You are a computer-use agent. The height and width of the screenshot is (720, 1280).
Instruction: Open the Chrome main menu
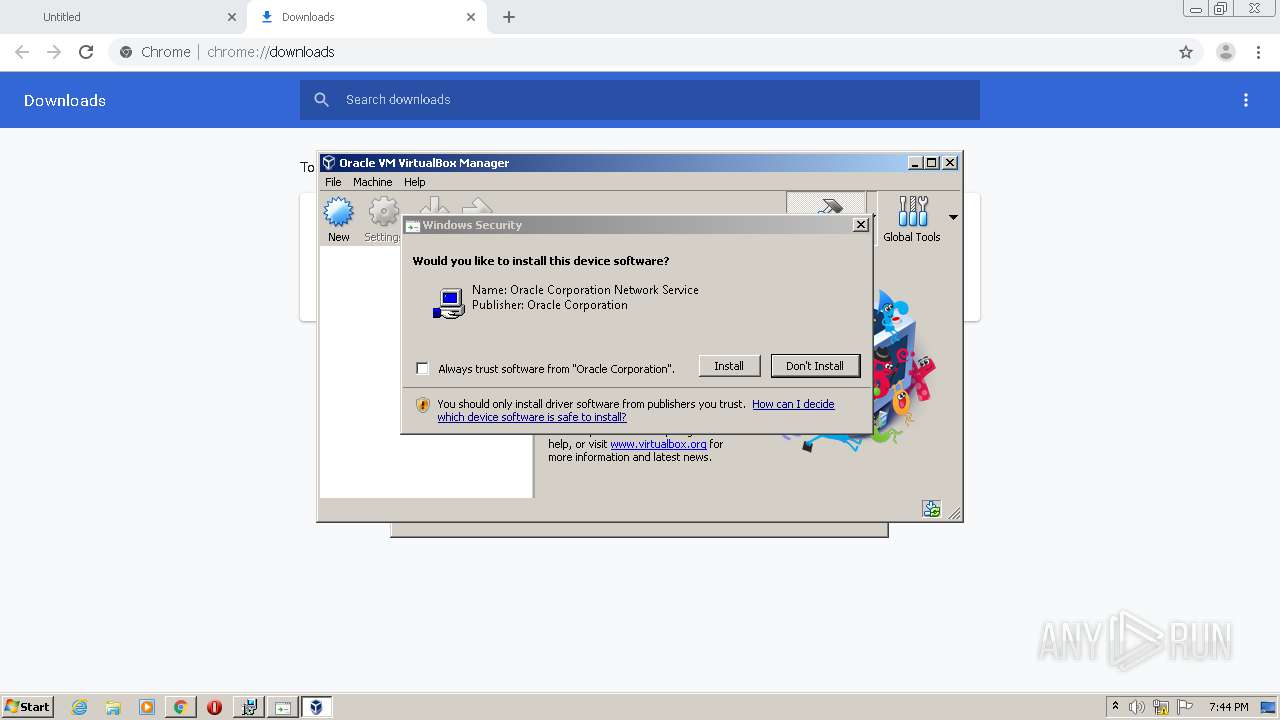pos(1259,52)
